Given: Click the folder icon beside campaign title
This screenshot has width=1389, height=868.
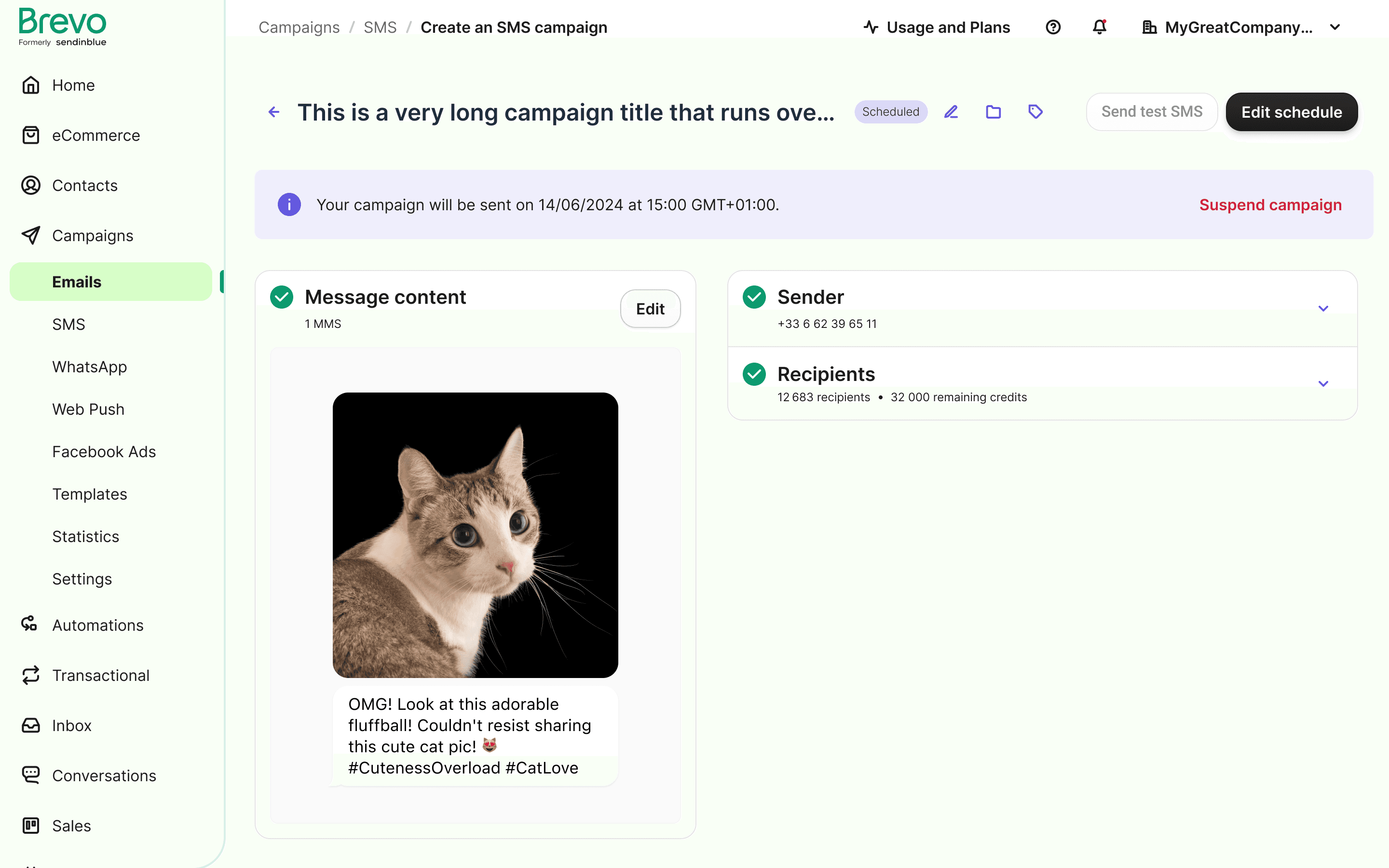Looking at the screenshot, I should [993, 112].
